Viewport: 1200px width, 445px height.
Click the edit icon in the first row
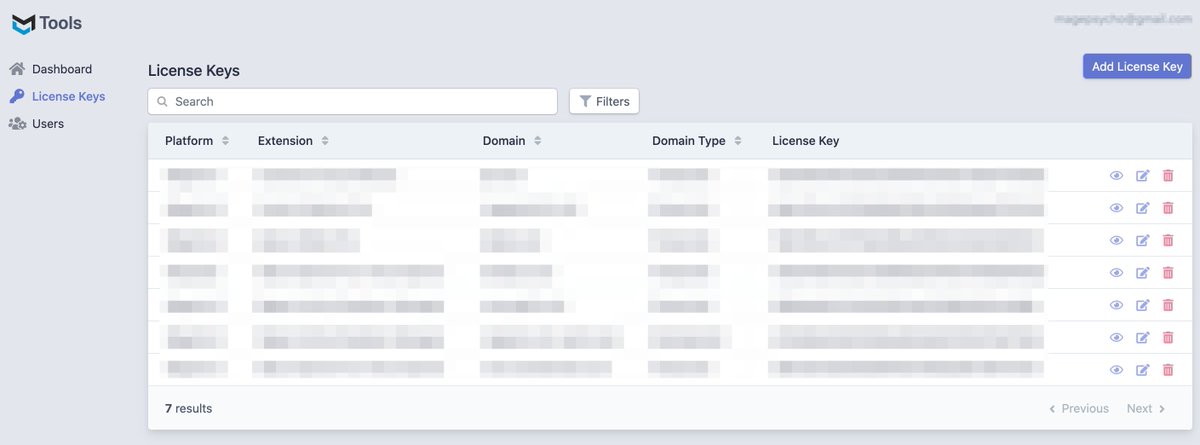coord(1143,176)
